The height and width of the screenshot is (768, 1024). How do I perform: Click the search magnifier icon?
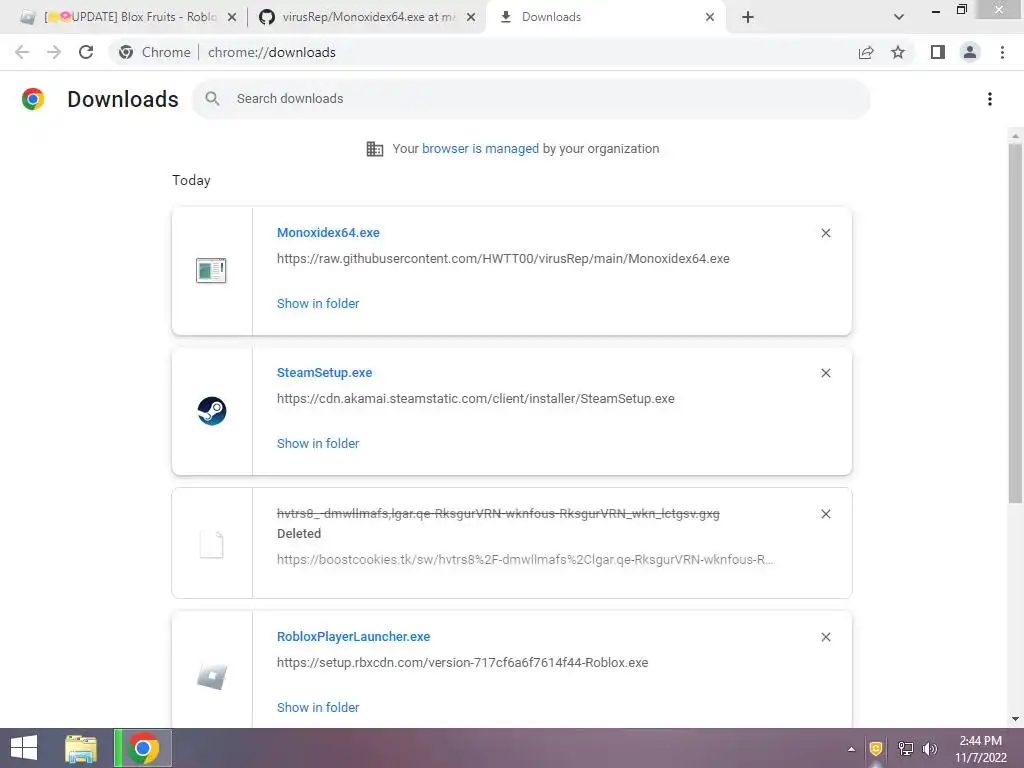point(212,99)
